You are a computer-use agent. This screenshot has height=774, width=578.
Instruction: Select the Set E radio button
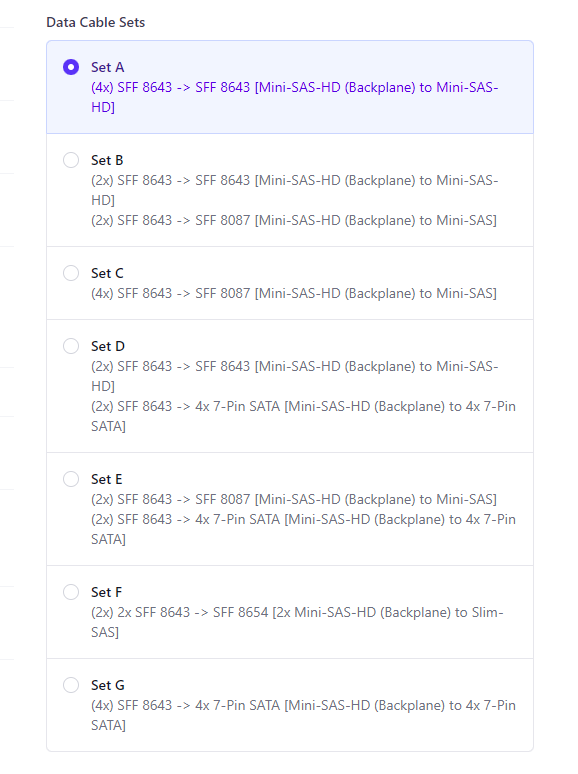pyautogui.click(x=71, y=479)
